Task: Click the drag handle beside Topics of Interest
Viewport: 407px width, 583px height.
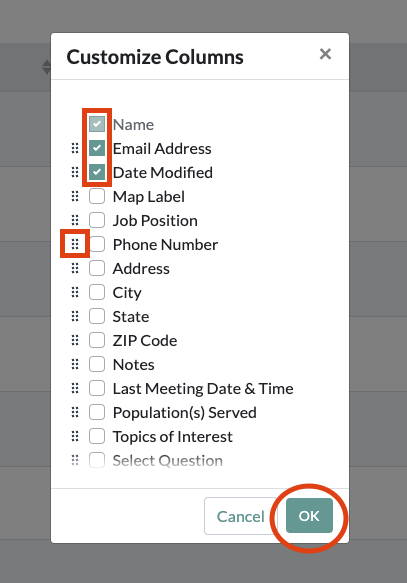Action: [x=75, y=436]
